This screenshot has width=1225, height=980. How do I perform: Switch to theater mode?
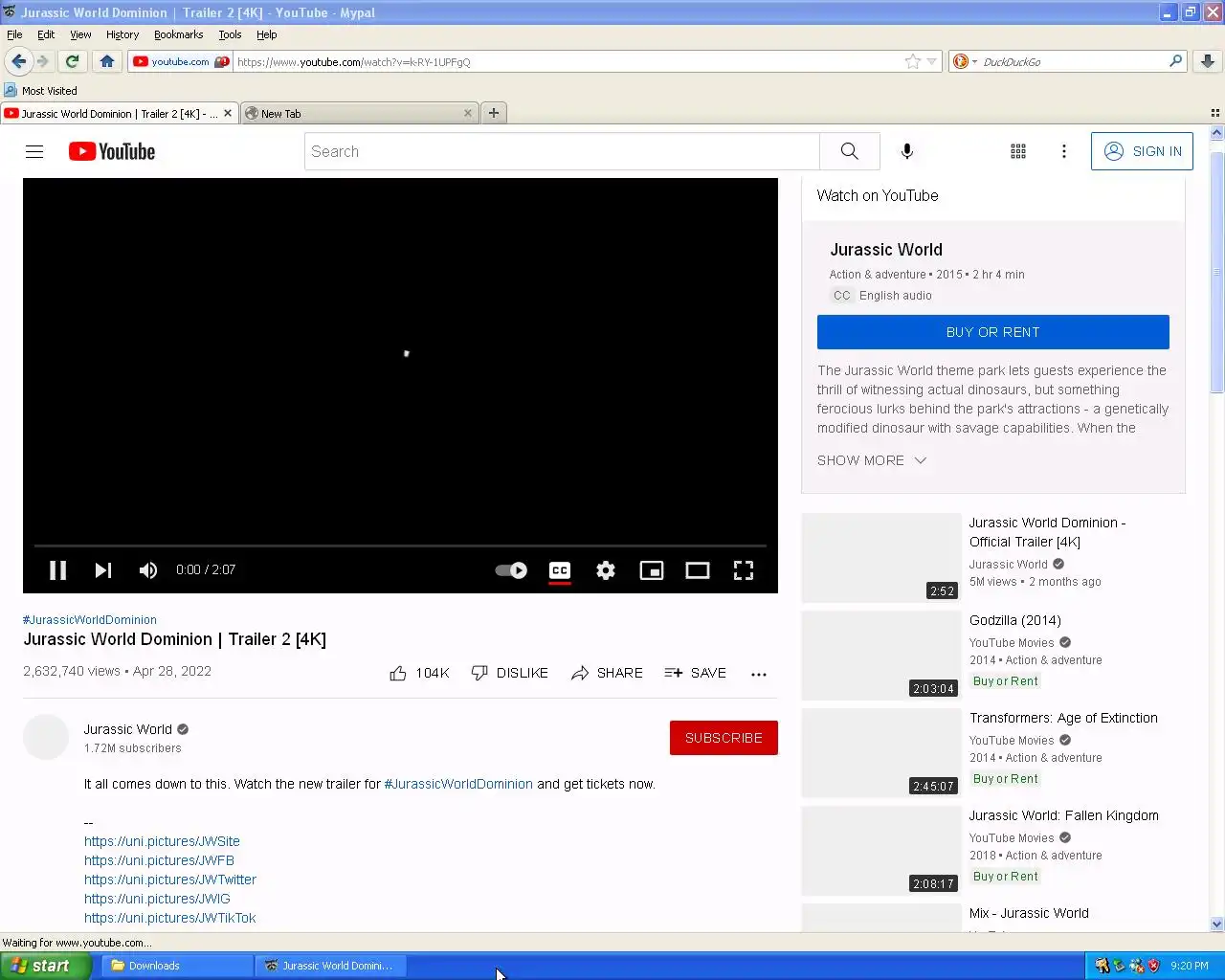698,570
